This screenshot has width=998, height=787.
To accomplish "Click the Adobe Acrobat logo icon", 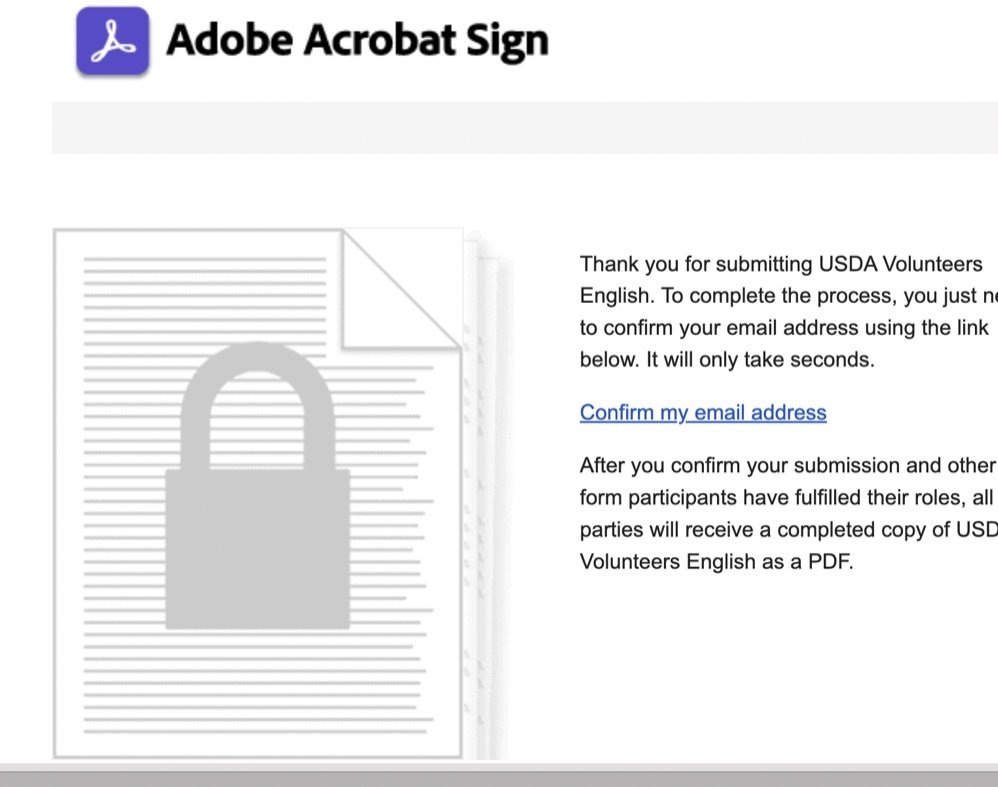I will pos(113,41).
